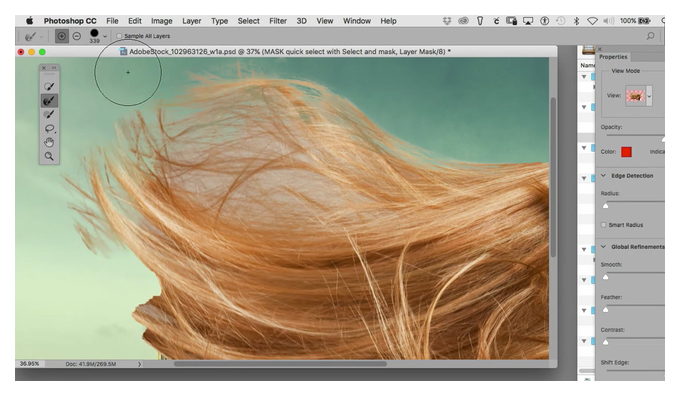The height and width of the screenshot is (396, 680).
Task: Click the View mode overlay thumbnail
Action: pos(636,96)
